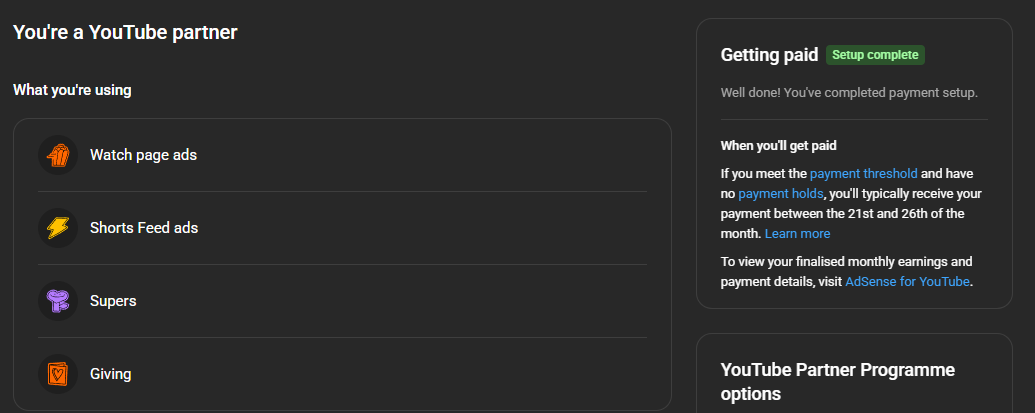Visit the AdSense for YouTube link
The height and width of the screenshot is (413, 1035).
907,281
